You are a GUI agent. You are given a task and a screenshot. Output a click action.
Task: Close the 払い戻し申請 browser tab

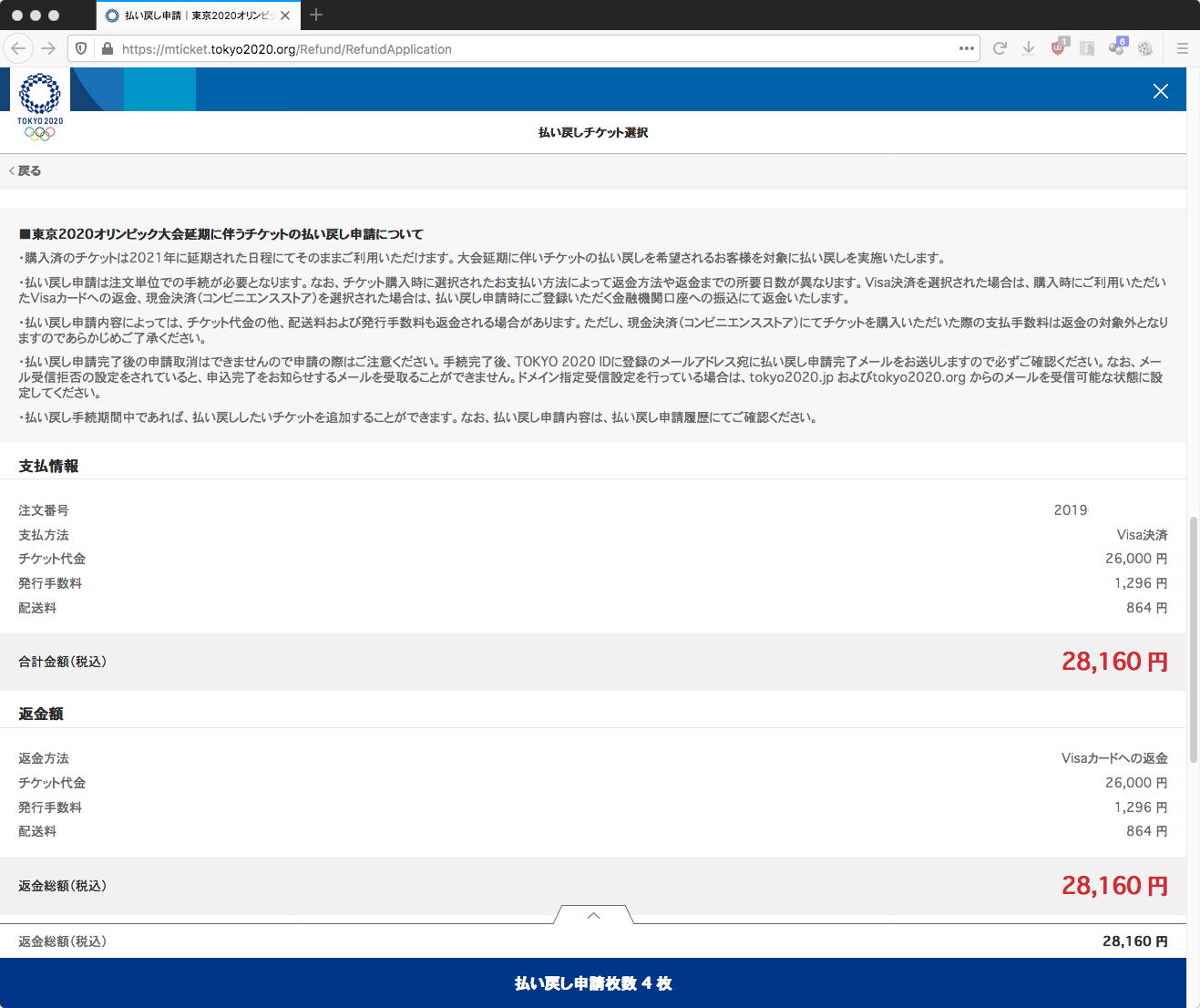(285, 15)
